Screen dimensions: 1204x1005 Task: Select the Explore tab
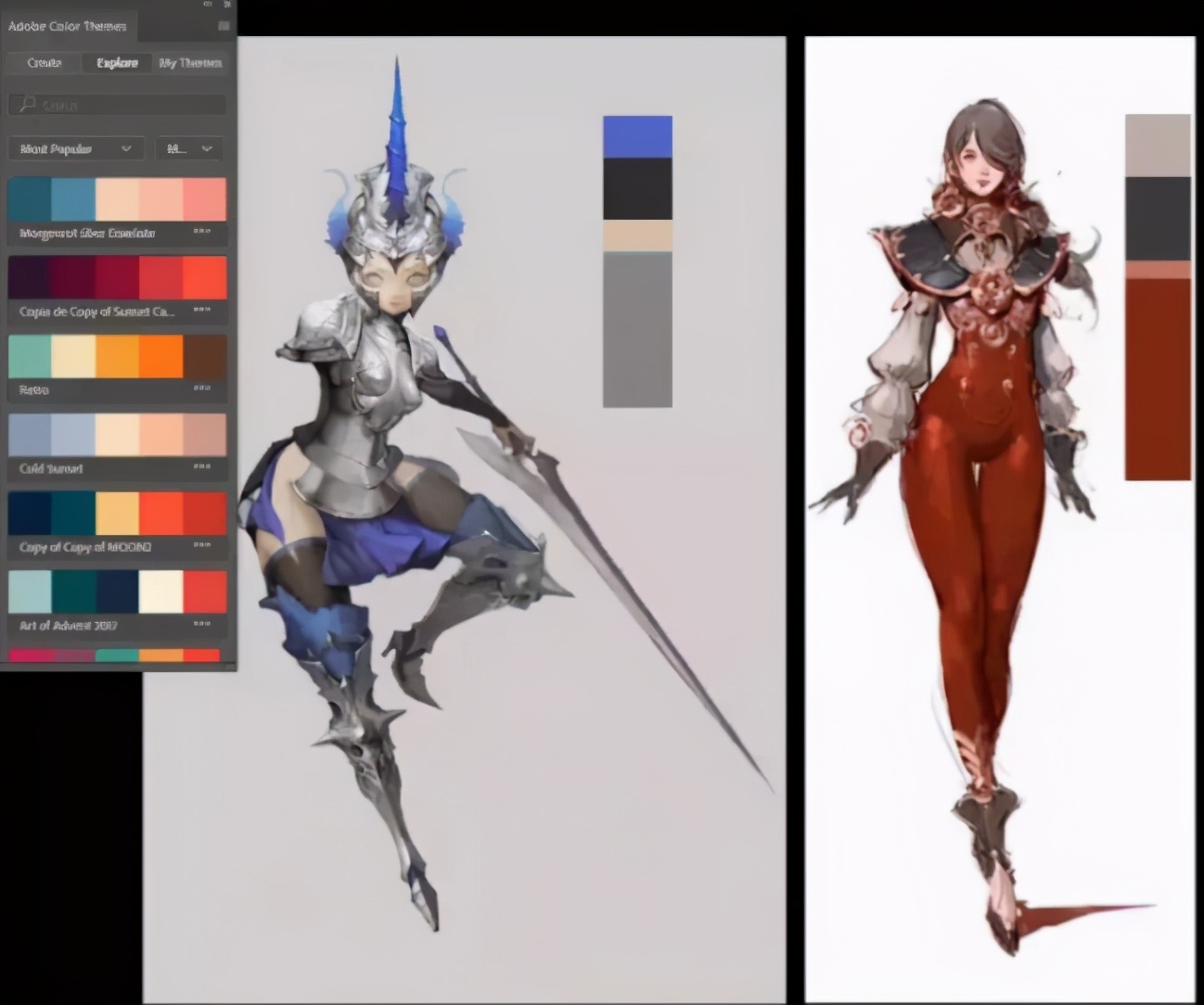[x=117, y=63]
